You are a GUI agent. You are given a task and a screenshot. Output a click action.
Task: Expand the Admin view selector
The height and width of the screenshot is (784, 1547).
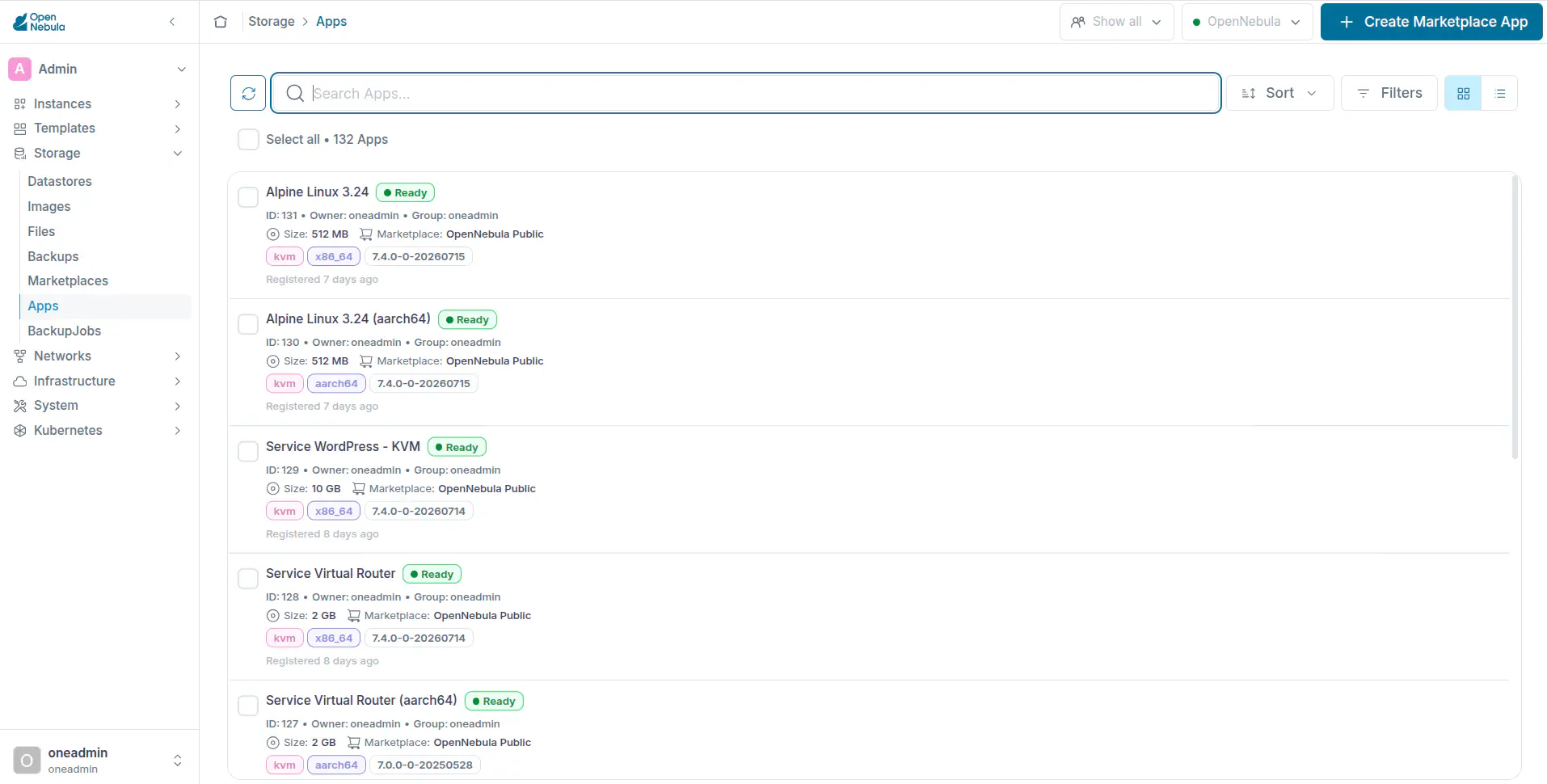(x=182, y=70)
